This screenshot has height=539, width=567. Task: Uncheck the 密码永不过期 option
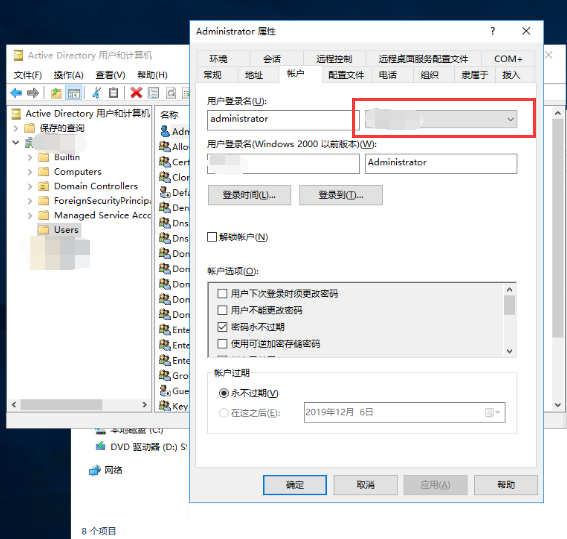222,327
